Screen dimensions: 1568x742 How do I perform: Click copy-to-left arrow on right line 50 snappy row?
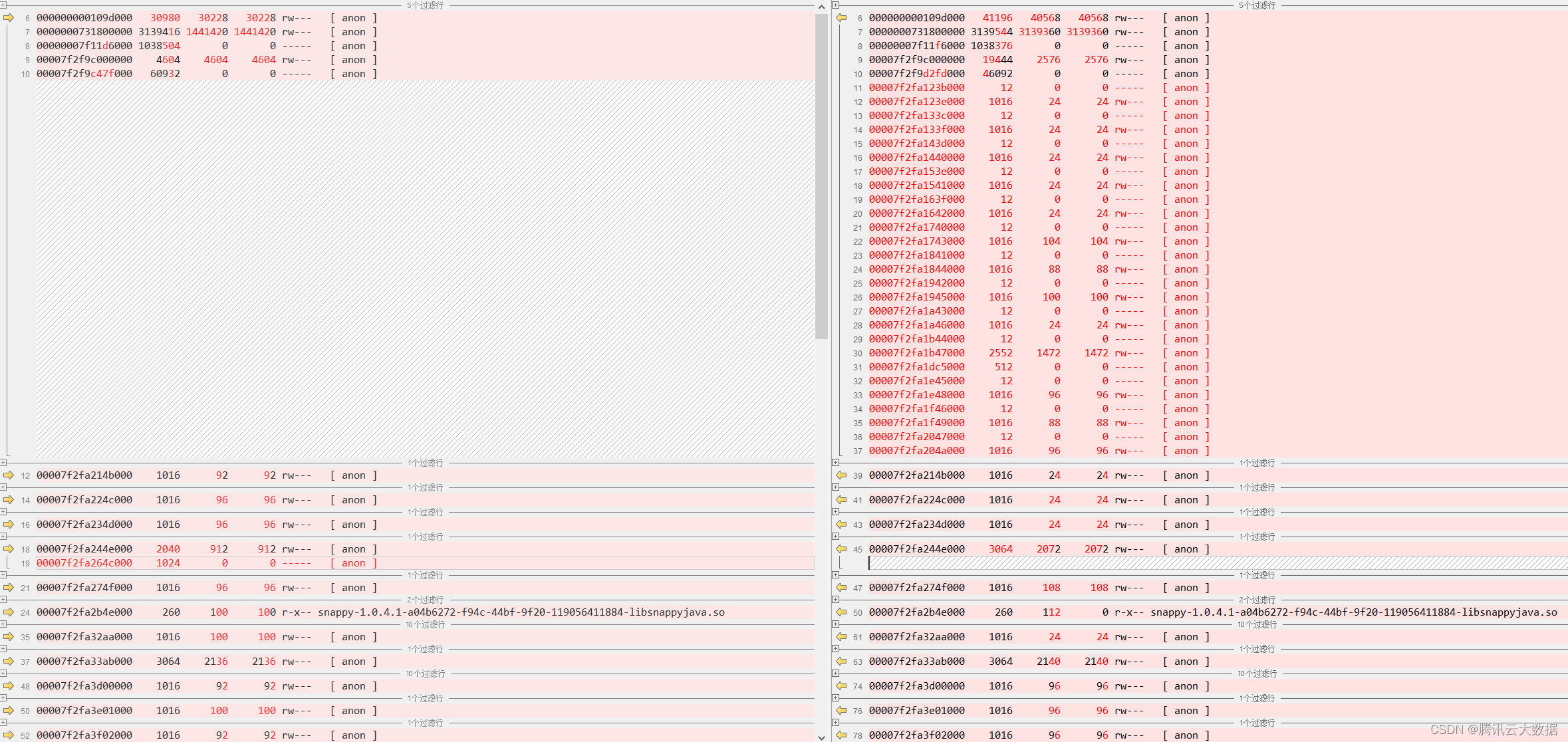click(841, 612)
